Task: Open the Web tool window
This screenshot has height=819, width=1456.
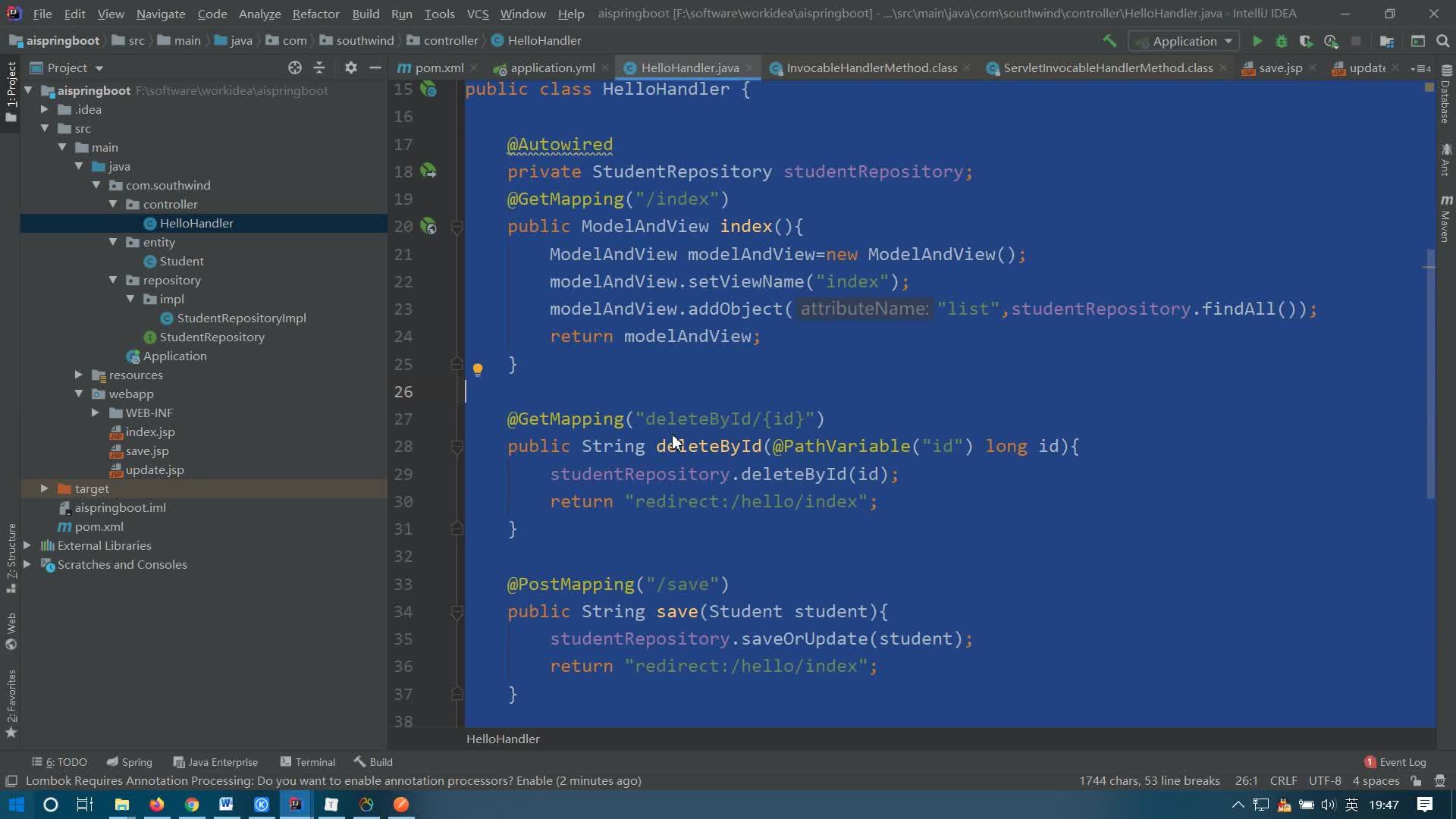Action: [11, 631]
